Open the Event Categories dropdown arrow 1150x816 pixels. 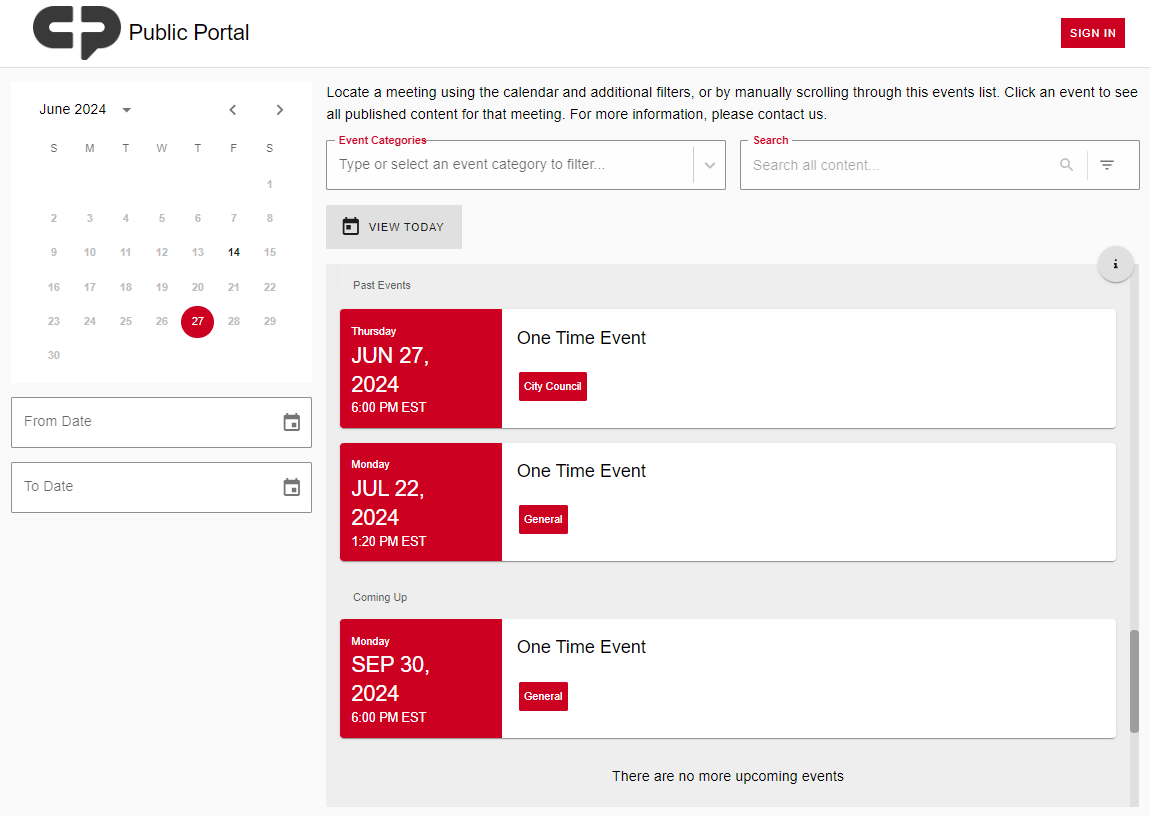click(709, 165)
